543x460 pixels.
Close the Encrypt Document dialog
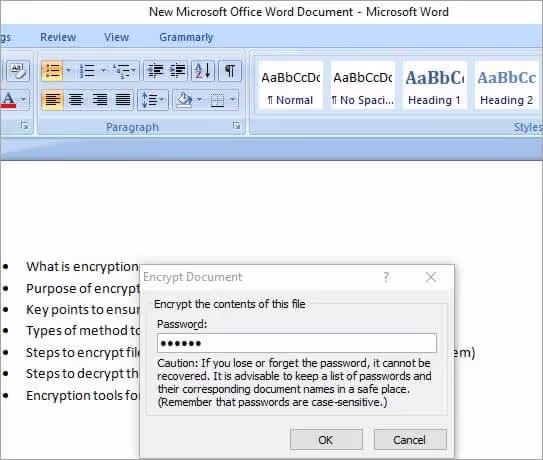click(x=431, y=277)
